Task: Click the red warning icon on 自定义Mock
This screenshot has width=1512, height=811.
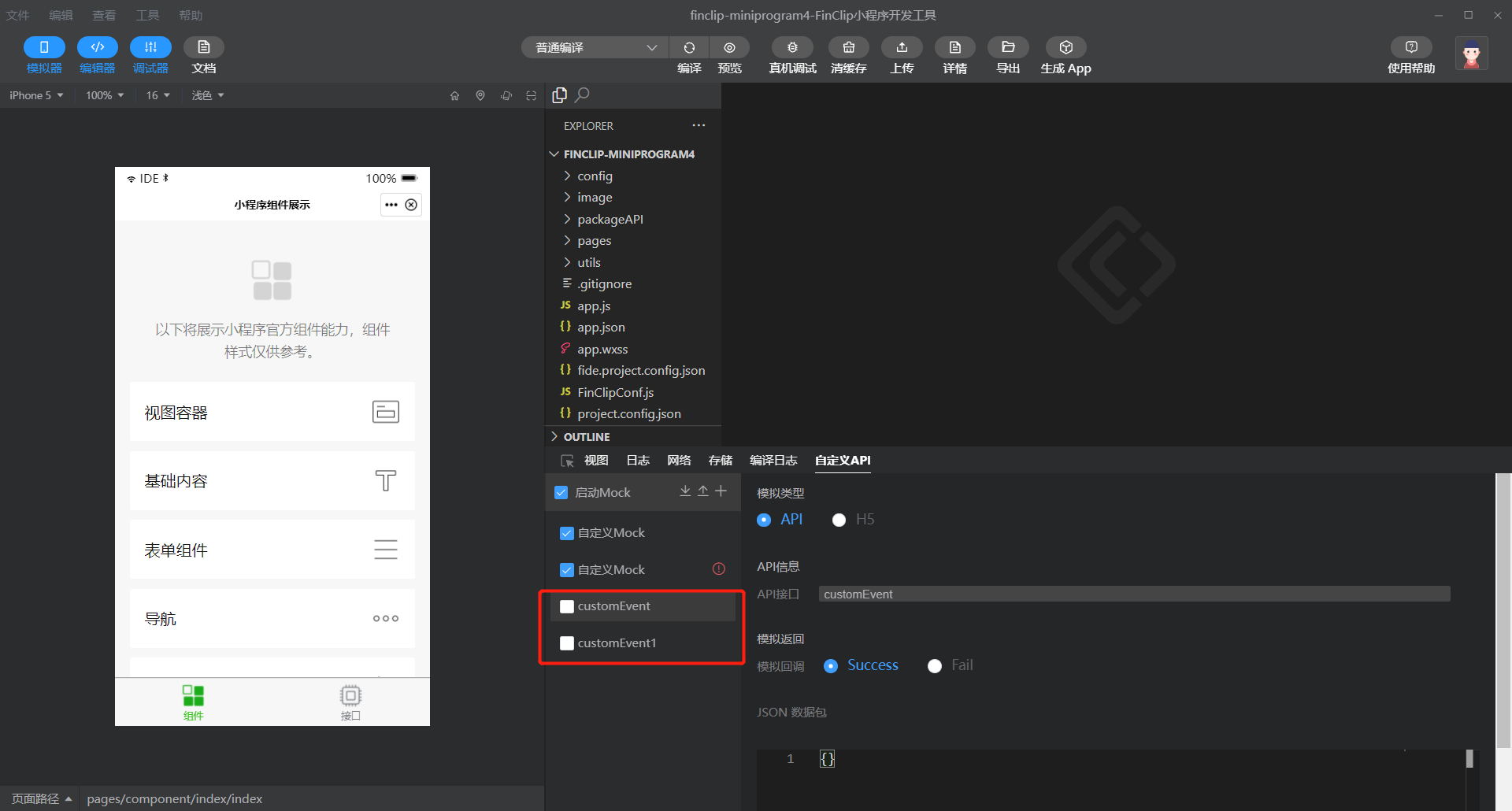Action: coord(719,568)
